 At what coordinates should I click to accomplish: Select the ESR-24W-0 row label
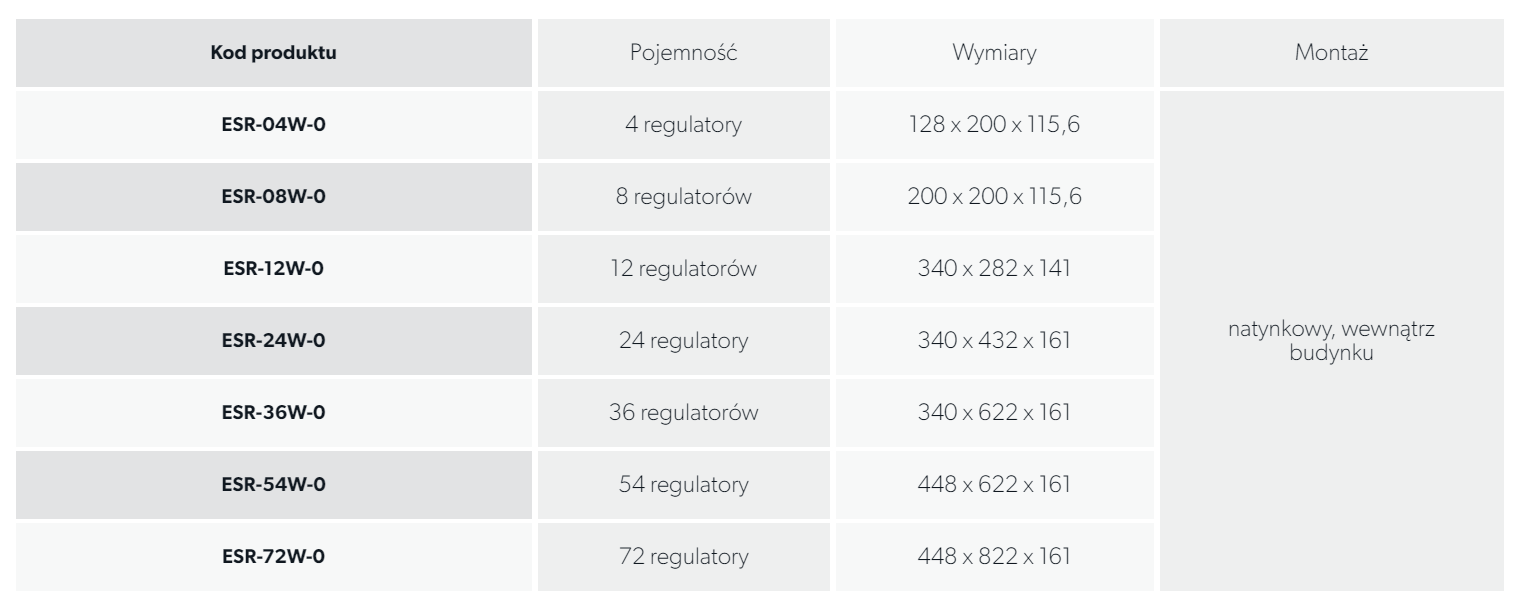pos(273,341)
